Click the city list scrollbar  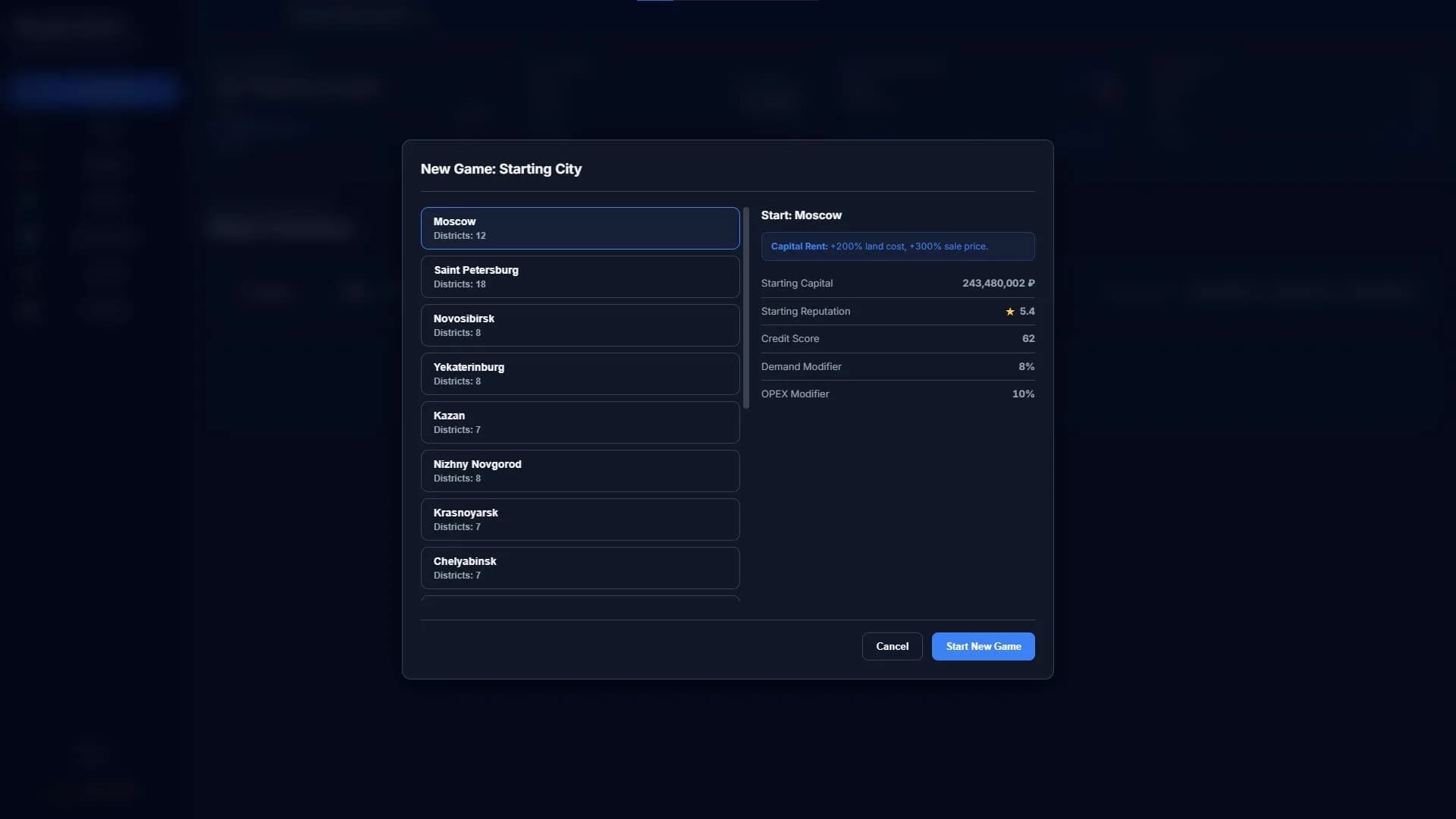coord(746,308)
